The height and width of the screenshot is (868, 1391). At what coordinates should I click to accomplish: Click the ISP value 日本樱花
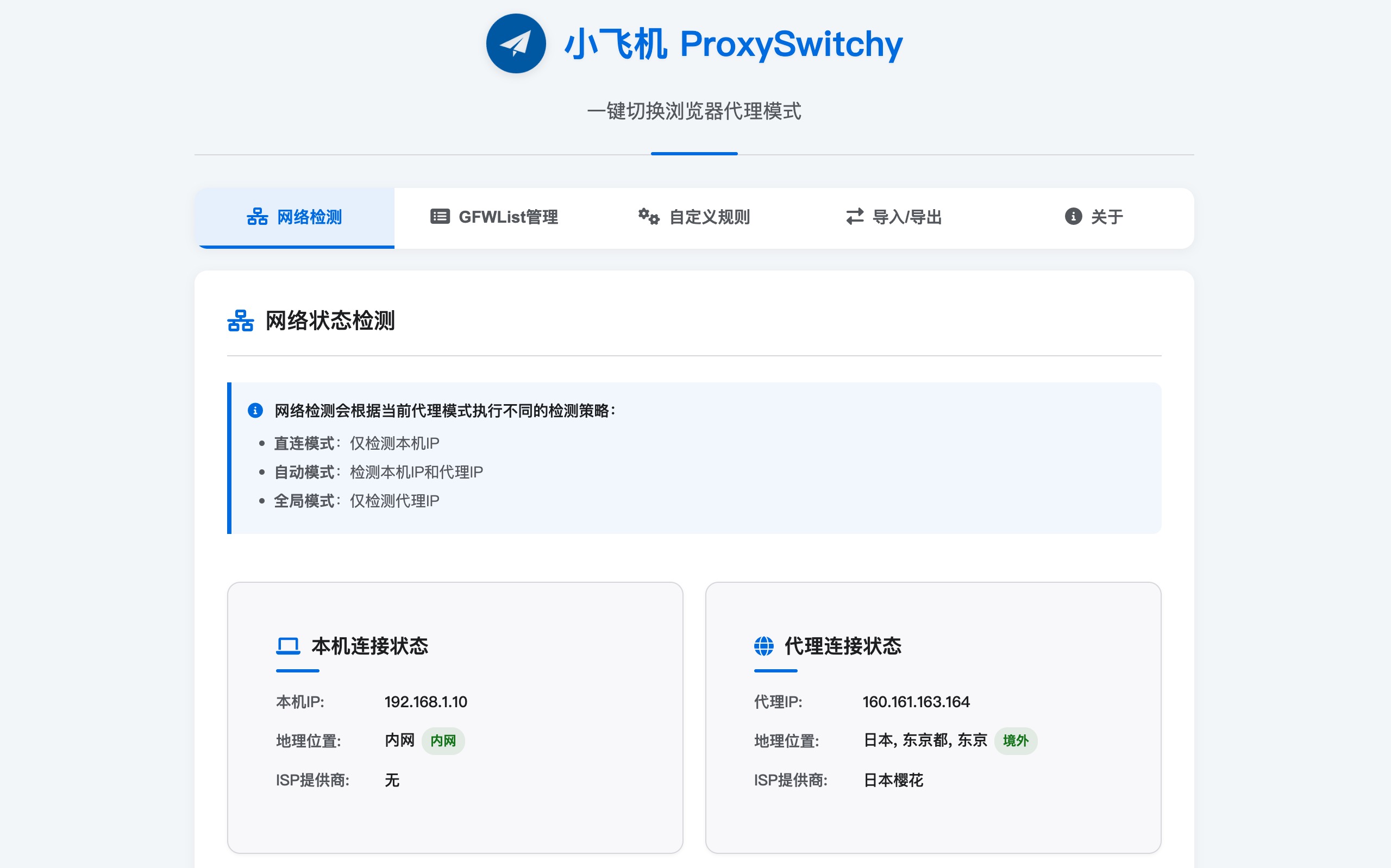coord(893,780)
